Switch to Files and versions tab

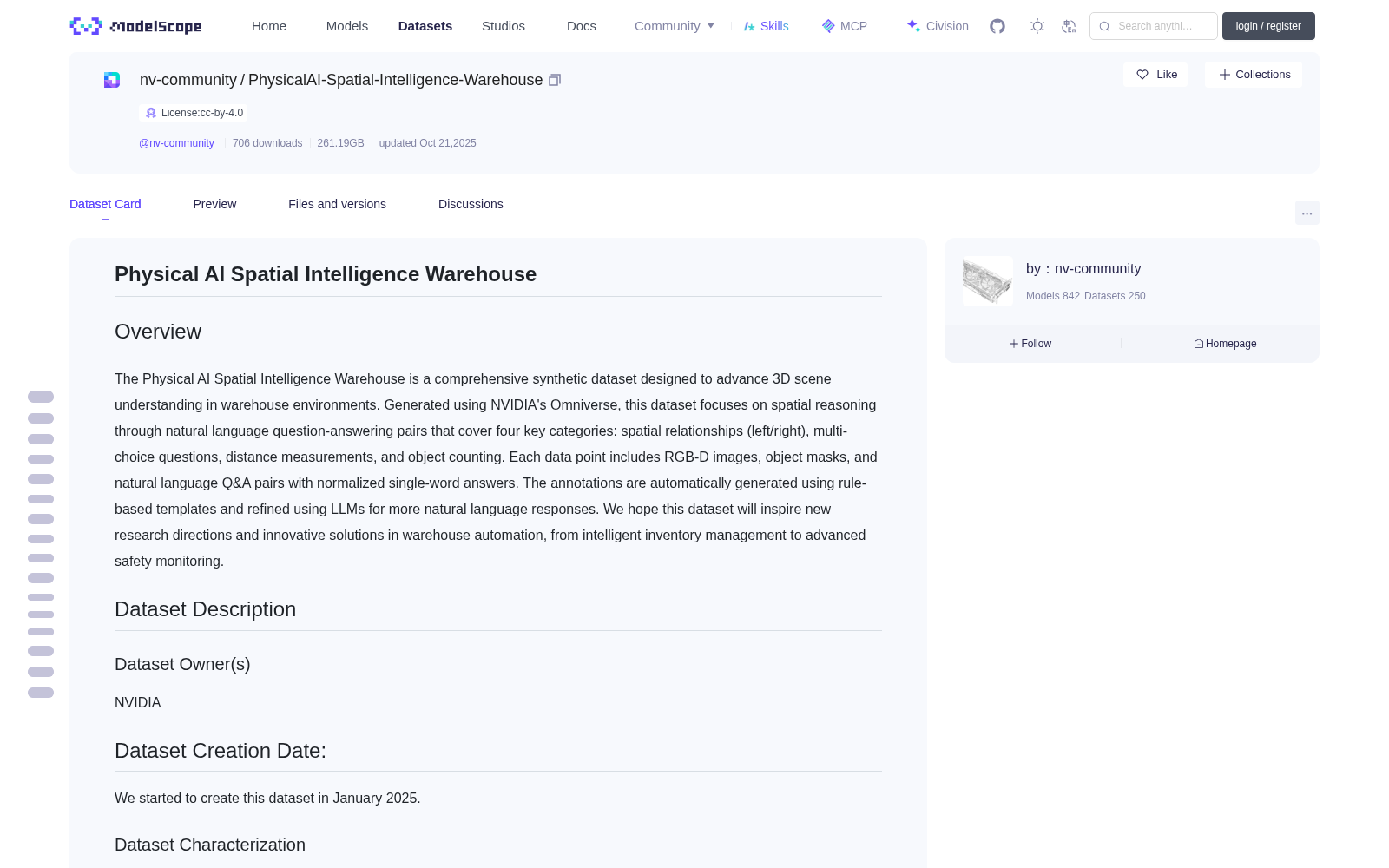pyautogui.click(x=337, y=204)
